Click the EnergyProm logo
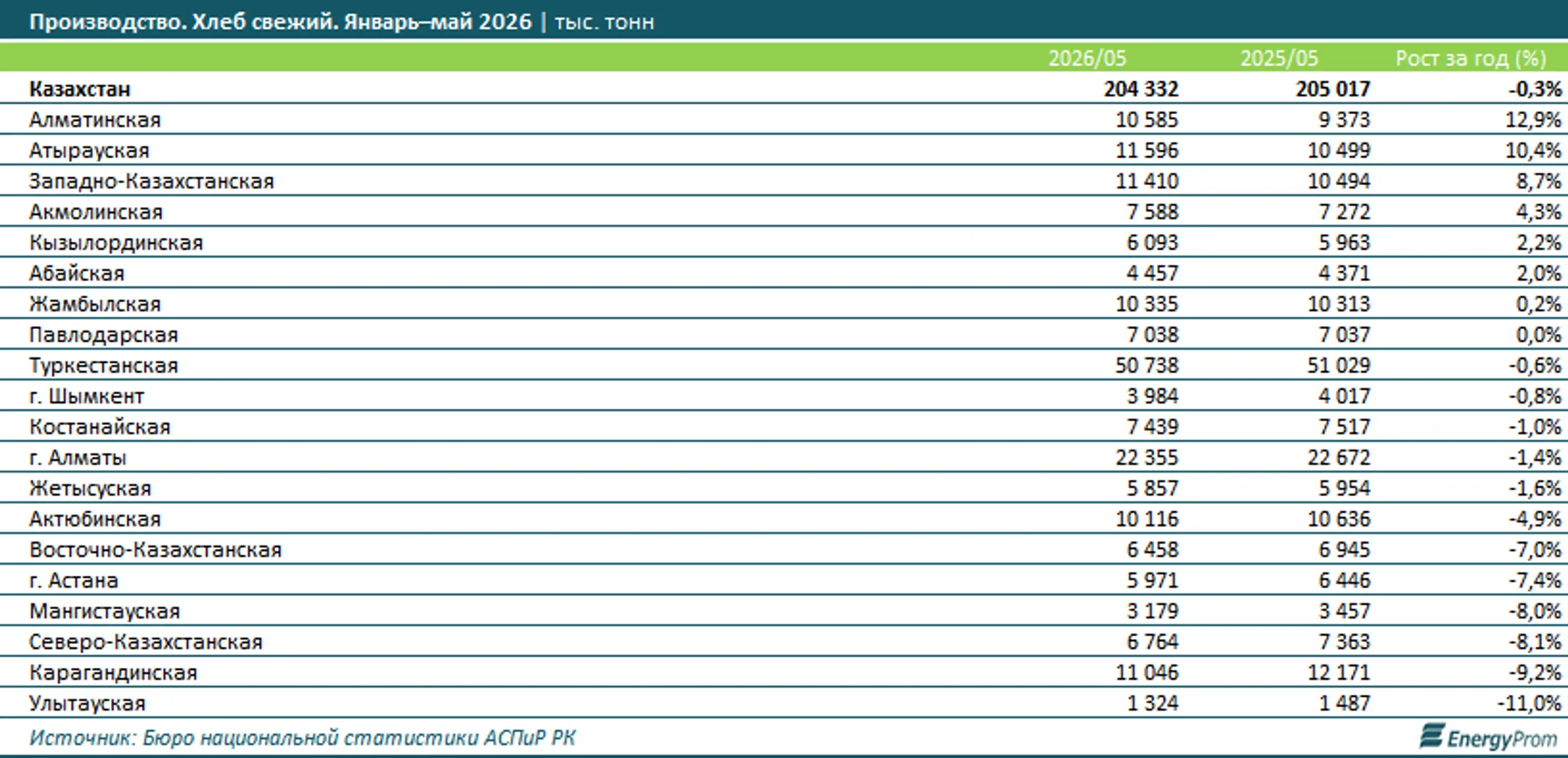 coord(1488,737)
